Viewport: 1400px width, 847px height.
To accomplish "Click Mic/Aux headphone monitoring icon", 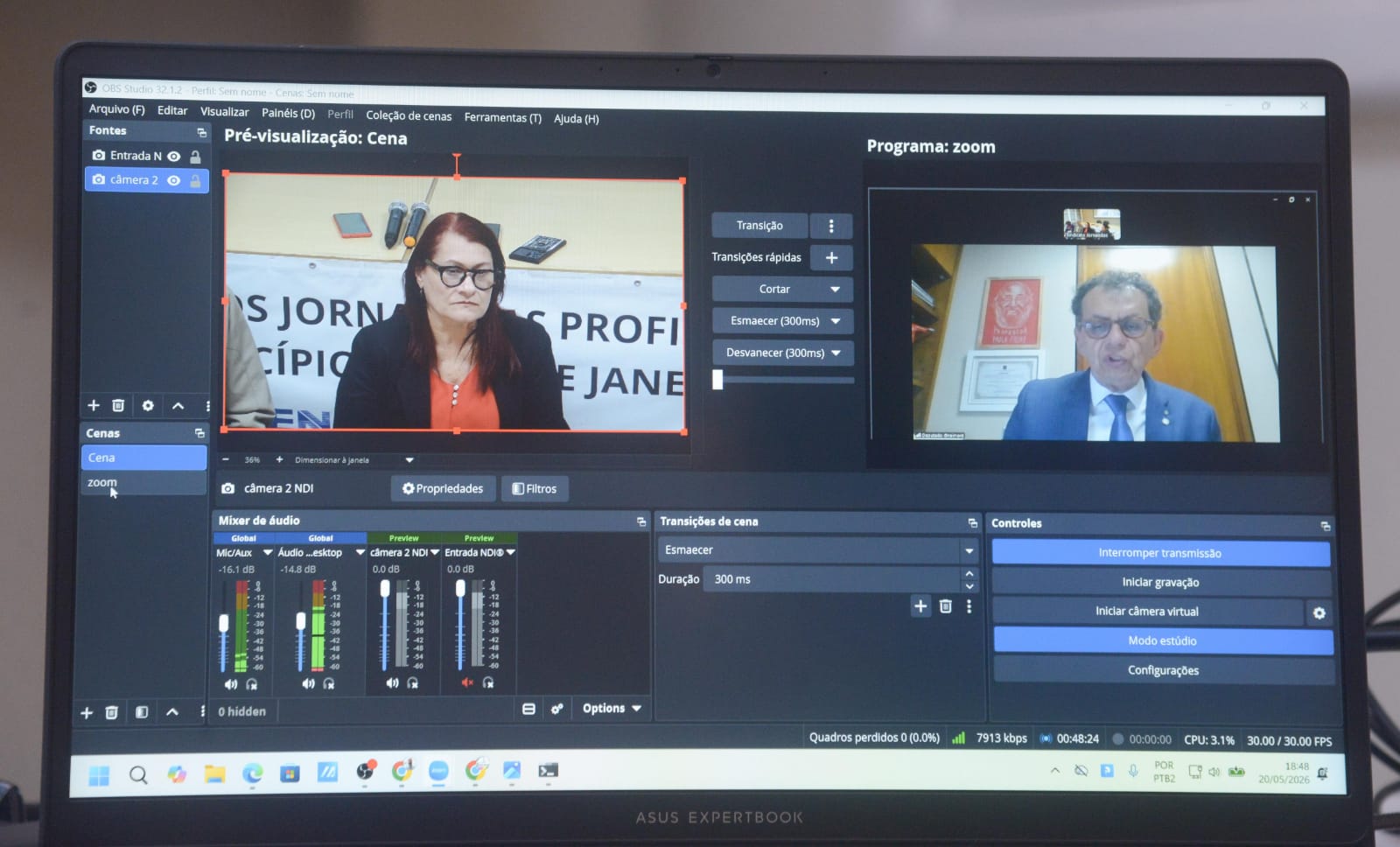I will (252, 684).
